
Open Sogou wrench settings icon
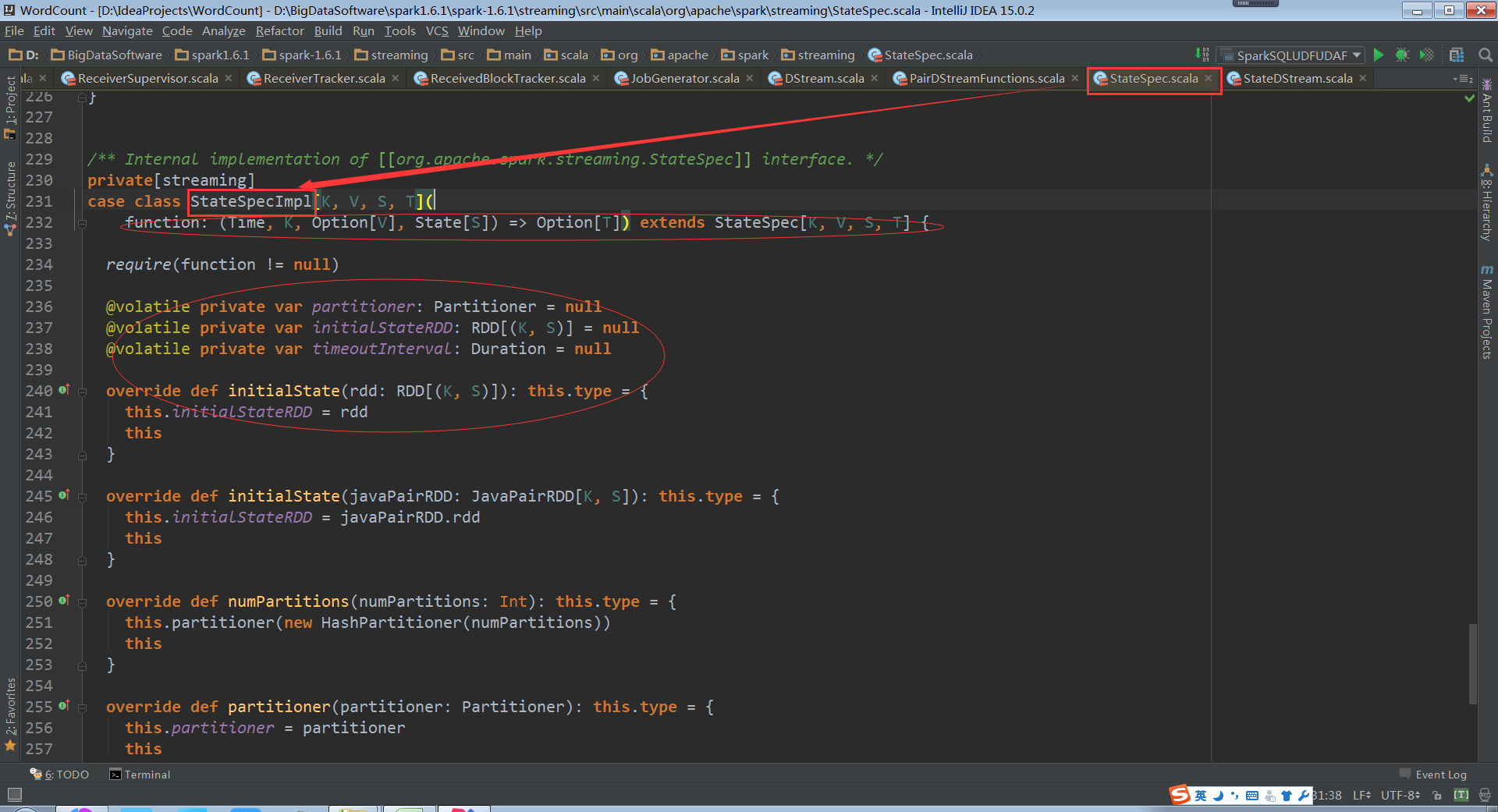coord(1304,796)
